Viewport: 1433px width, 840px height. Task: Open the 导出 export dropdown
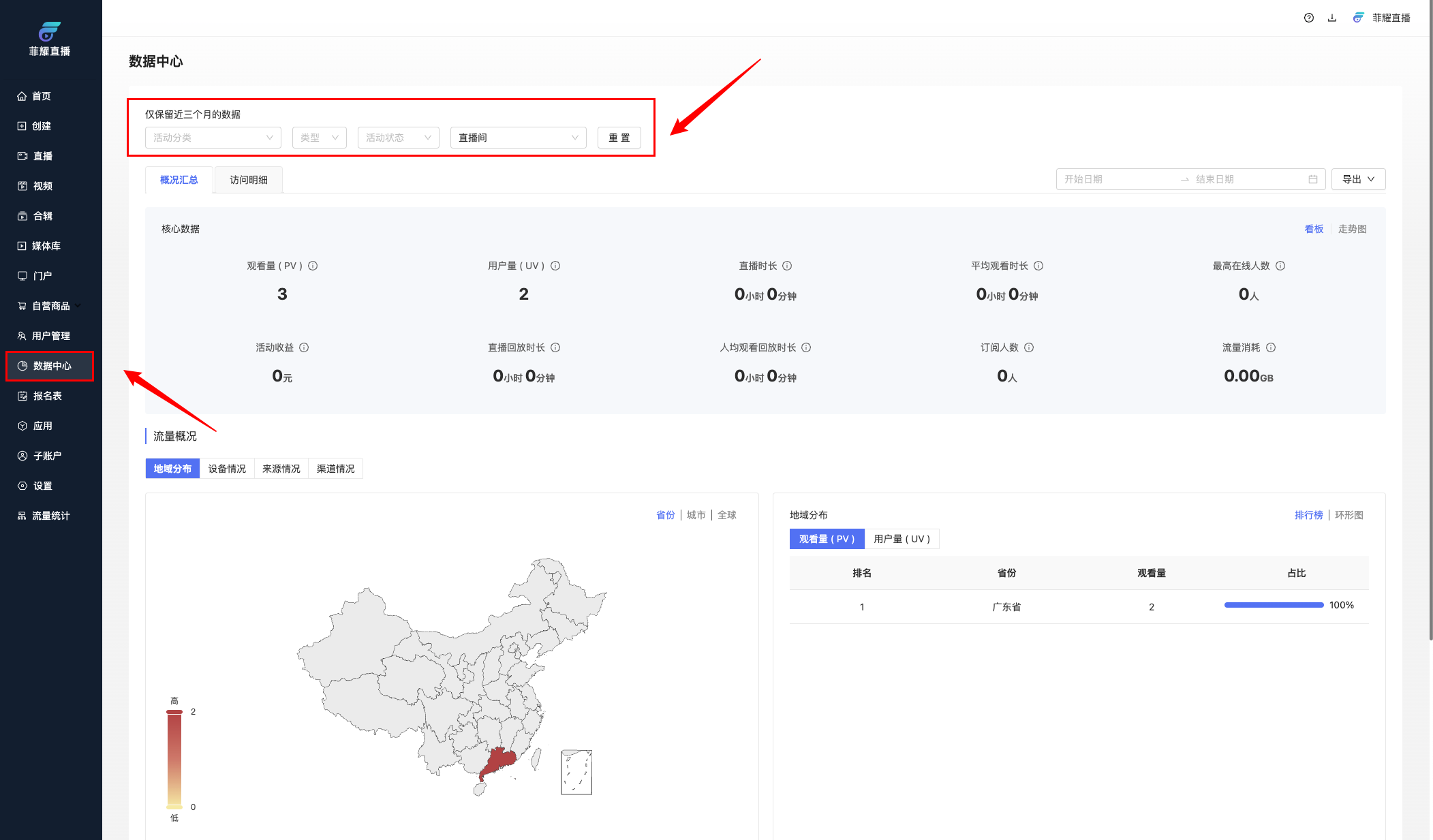coord(1358,179)
